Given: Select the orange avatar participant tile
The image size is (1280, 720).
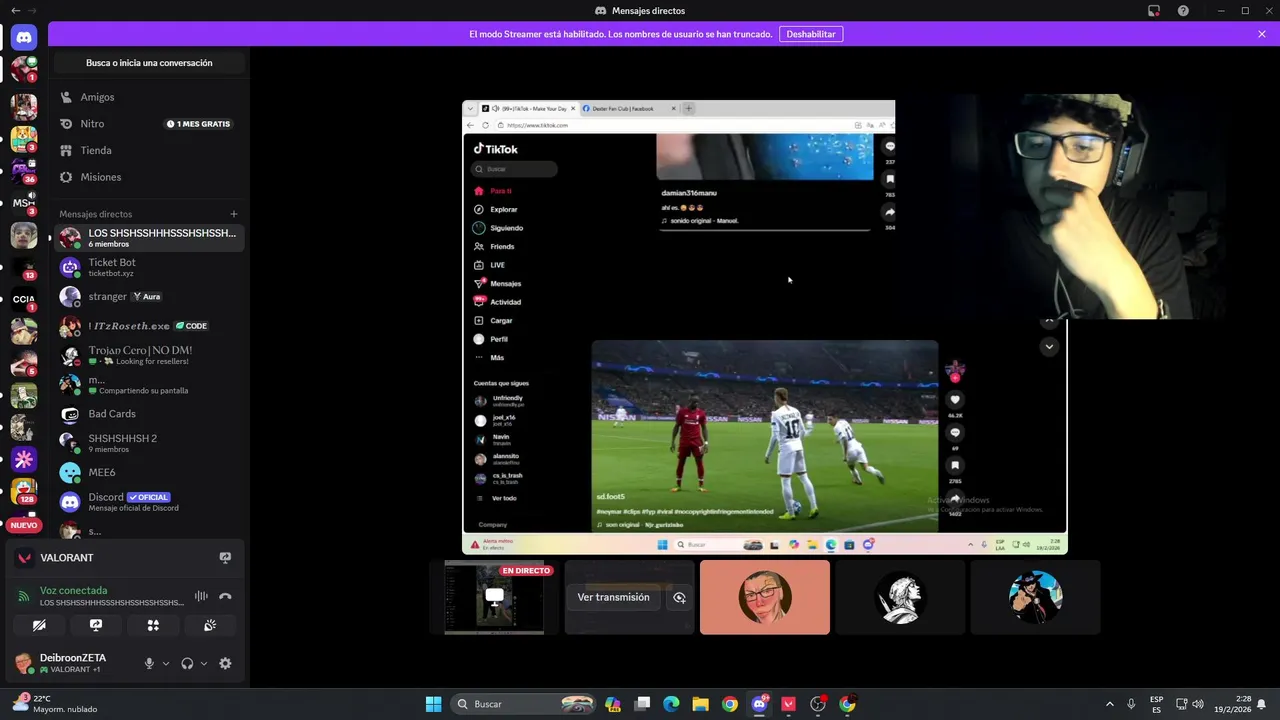Looking at the screenshot, I should pyautogui.click(x=765, y=597).
